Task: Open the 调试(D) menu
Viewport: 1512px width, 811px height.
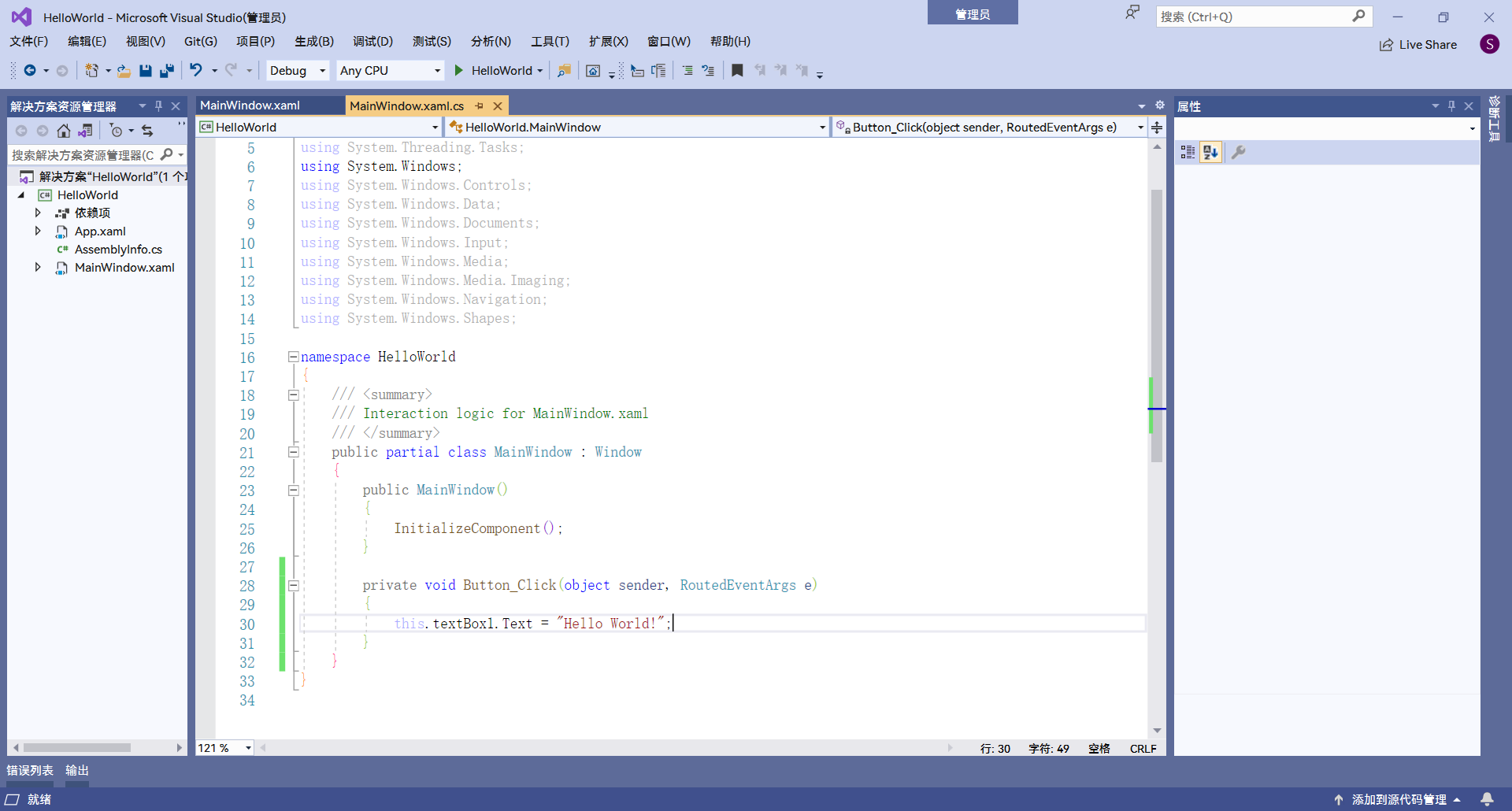Action: pos(372,41)
